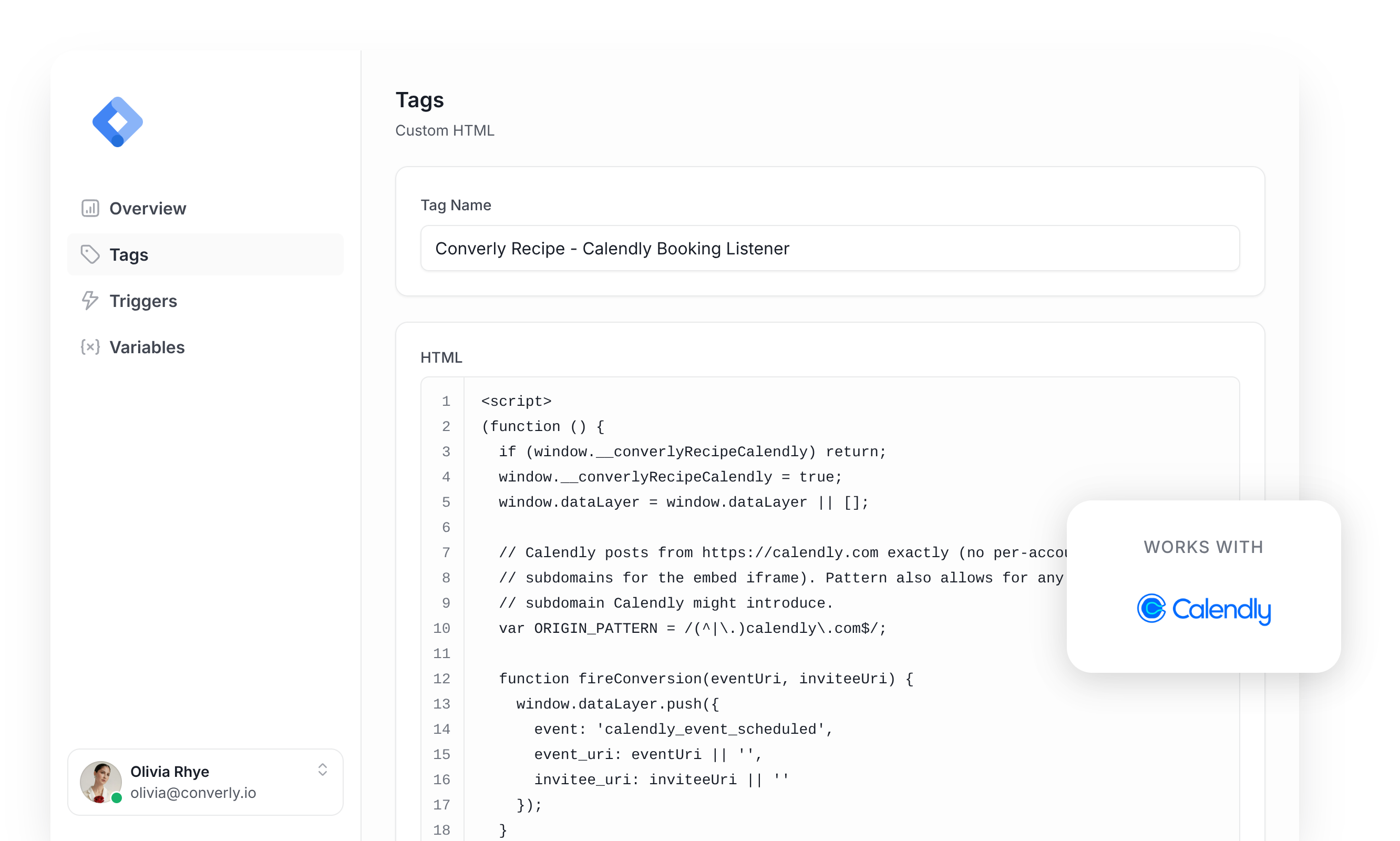1400x841 pixels.
Task: Click the '(function () {' code line
Action: coord(543,426)
